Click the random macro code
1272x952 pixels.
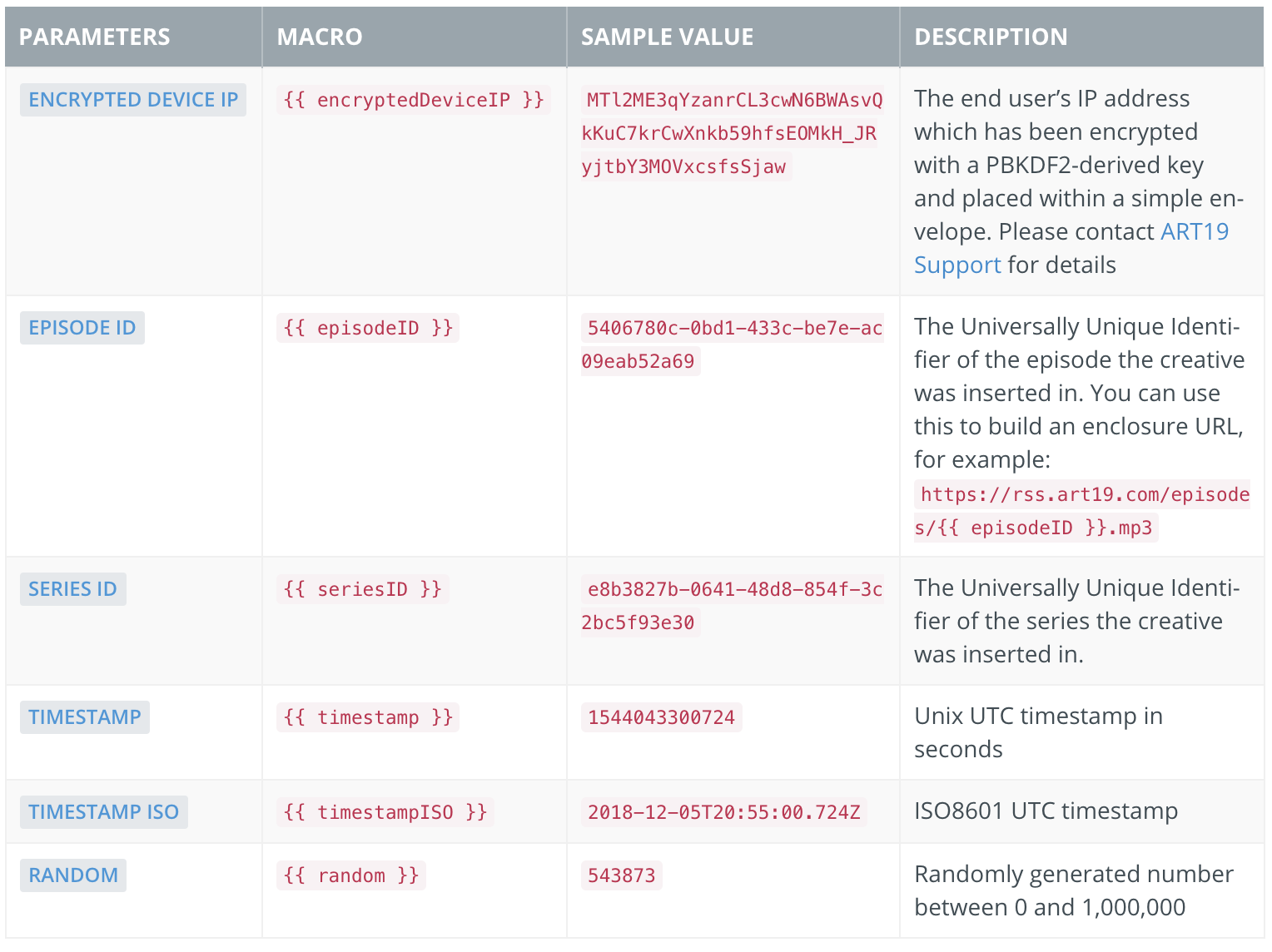click(350, 875)
